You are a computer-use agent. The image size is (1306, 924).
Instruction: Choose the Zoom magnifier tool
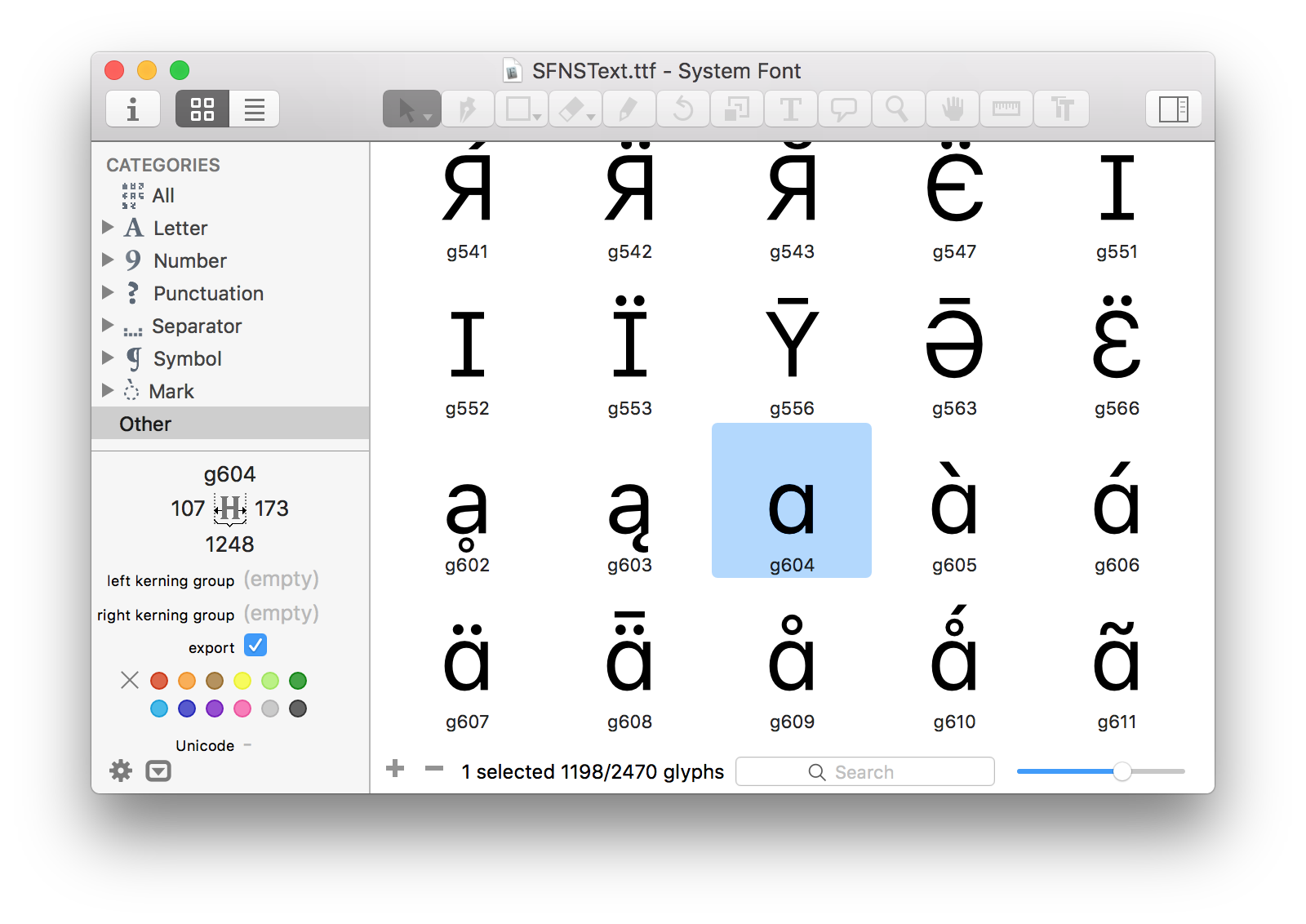pos(898,109)
